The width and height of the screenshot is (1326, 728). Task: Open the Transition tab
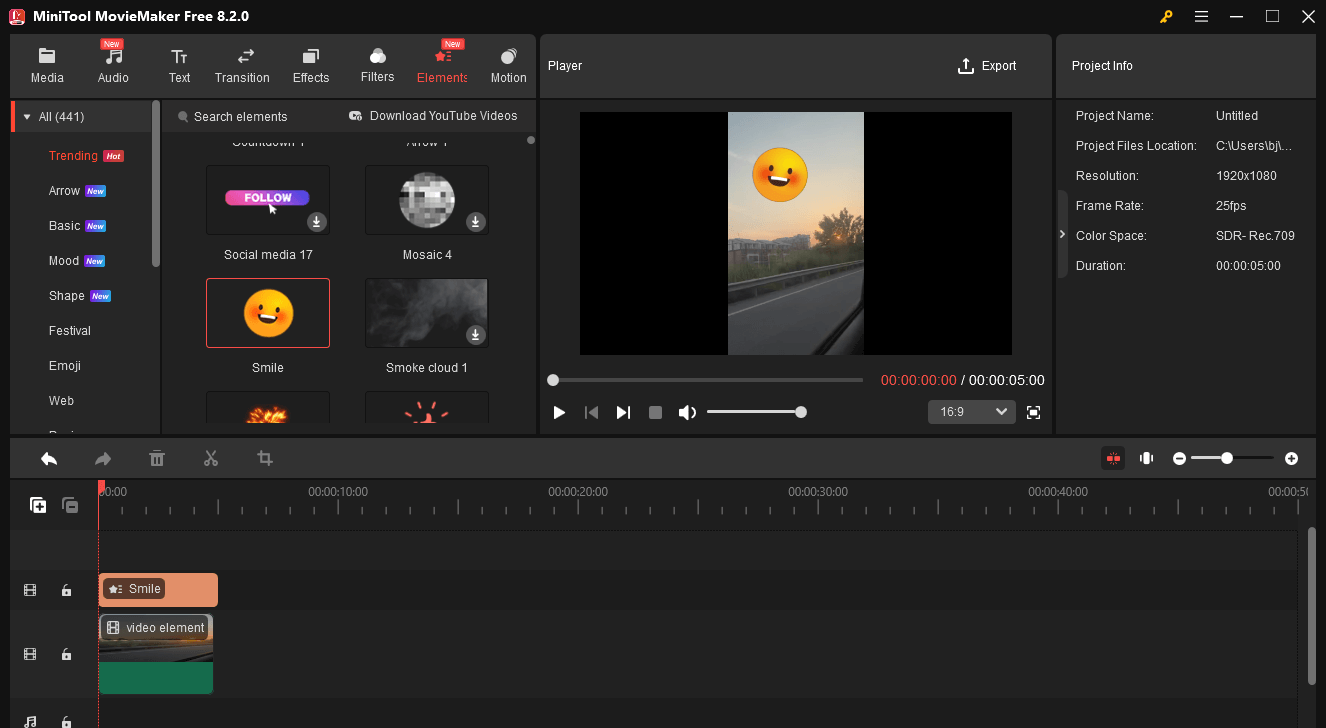[242, 65]
